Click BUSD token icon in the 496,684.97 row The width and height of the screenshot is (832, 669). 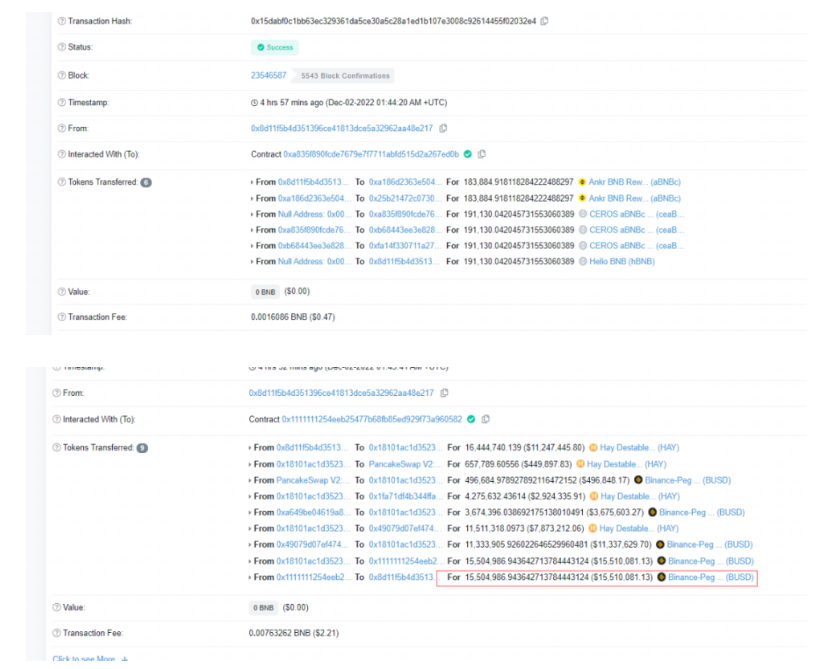[x=638, y=480]
